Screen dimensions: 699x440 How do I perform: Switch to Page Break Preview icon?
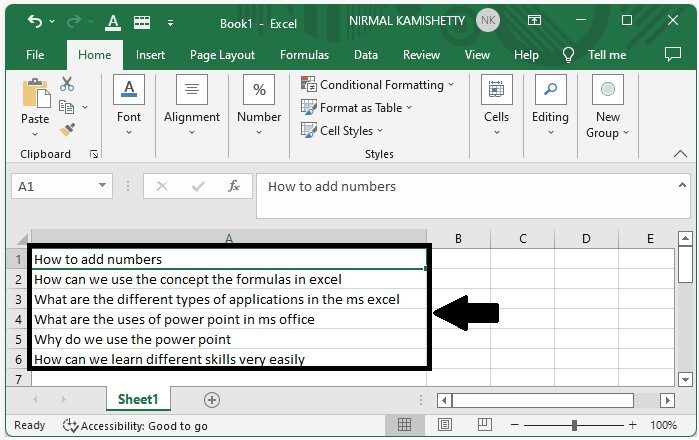pyautogui.click(x=485, y=425)
